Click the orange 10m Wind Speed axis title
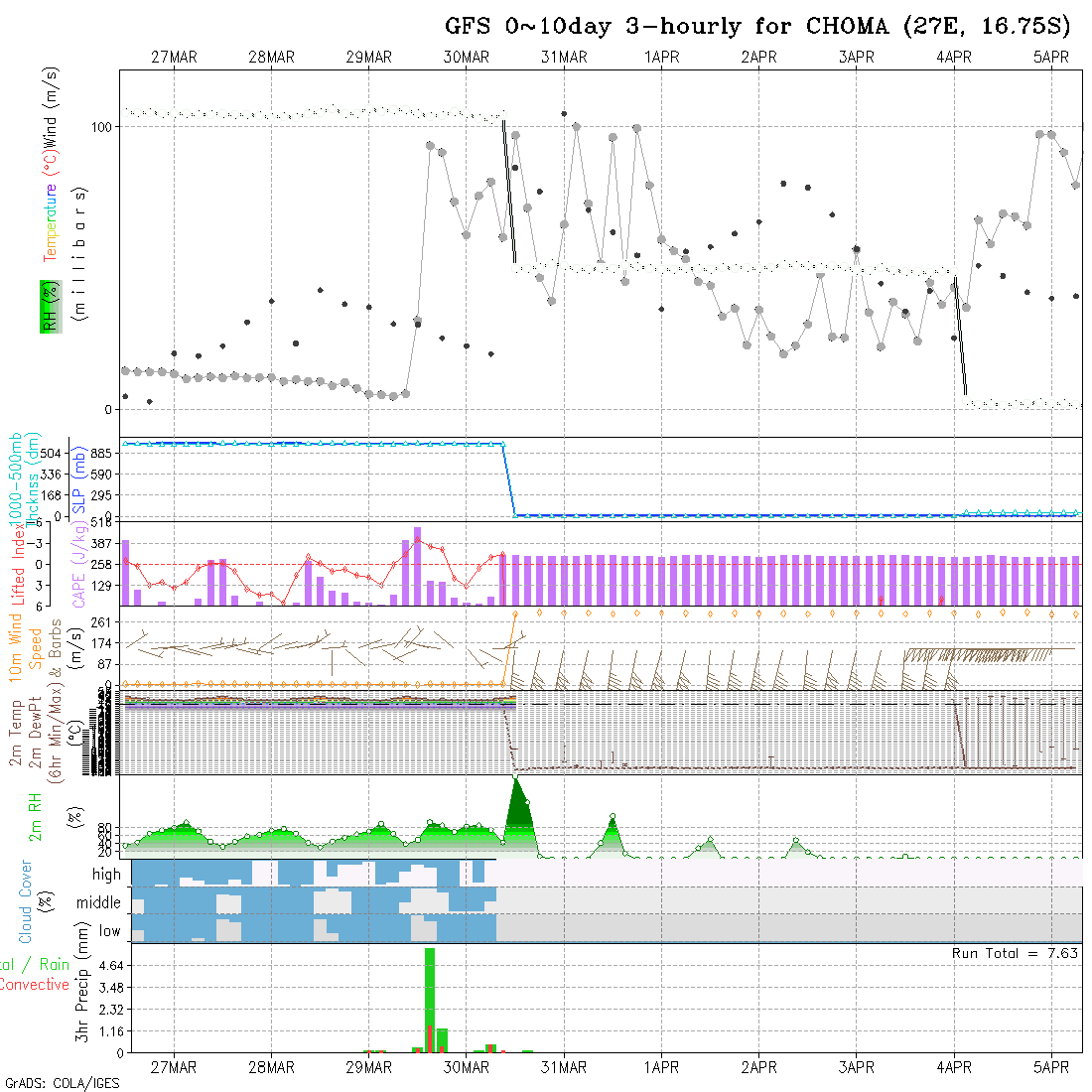 tap(27, 647)
